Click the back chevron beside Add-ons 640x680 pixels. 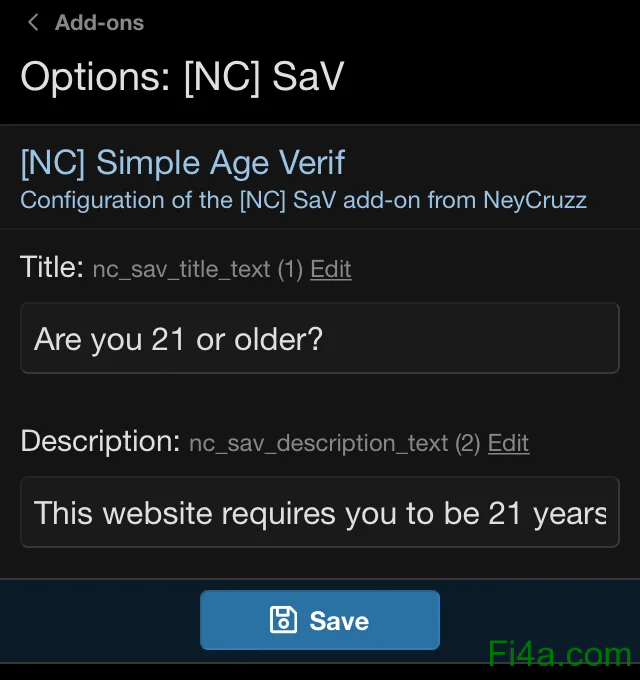(34, 22)
